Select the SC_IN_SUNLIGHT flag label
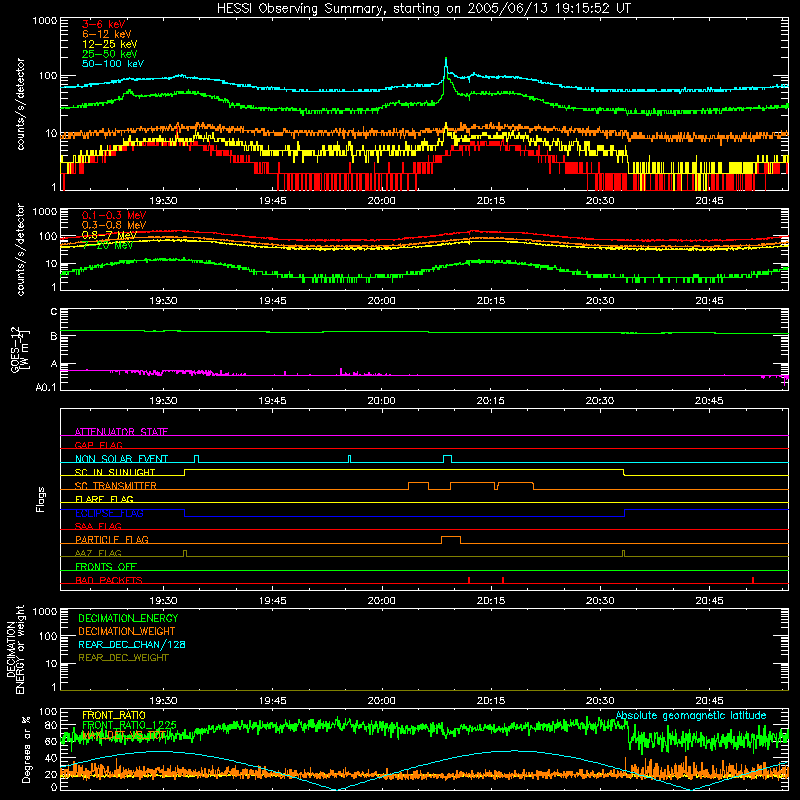The height and width of the screenshot is (800, 800). click(x=115, y=472)
